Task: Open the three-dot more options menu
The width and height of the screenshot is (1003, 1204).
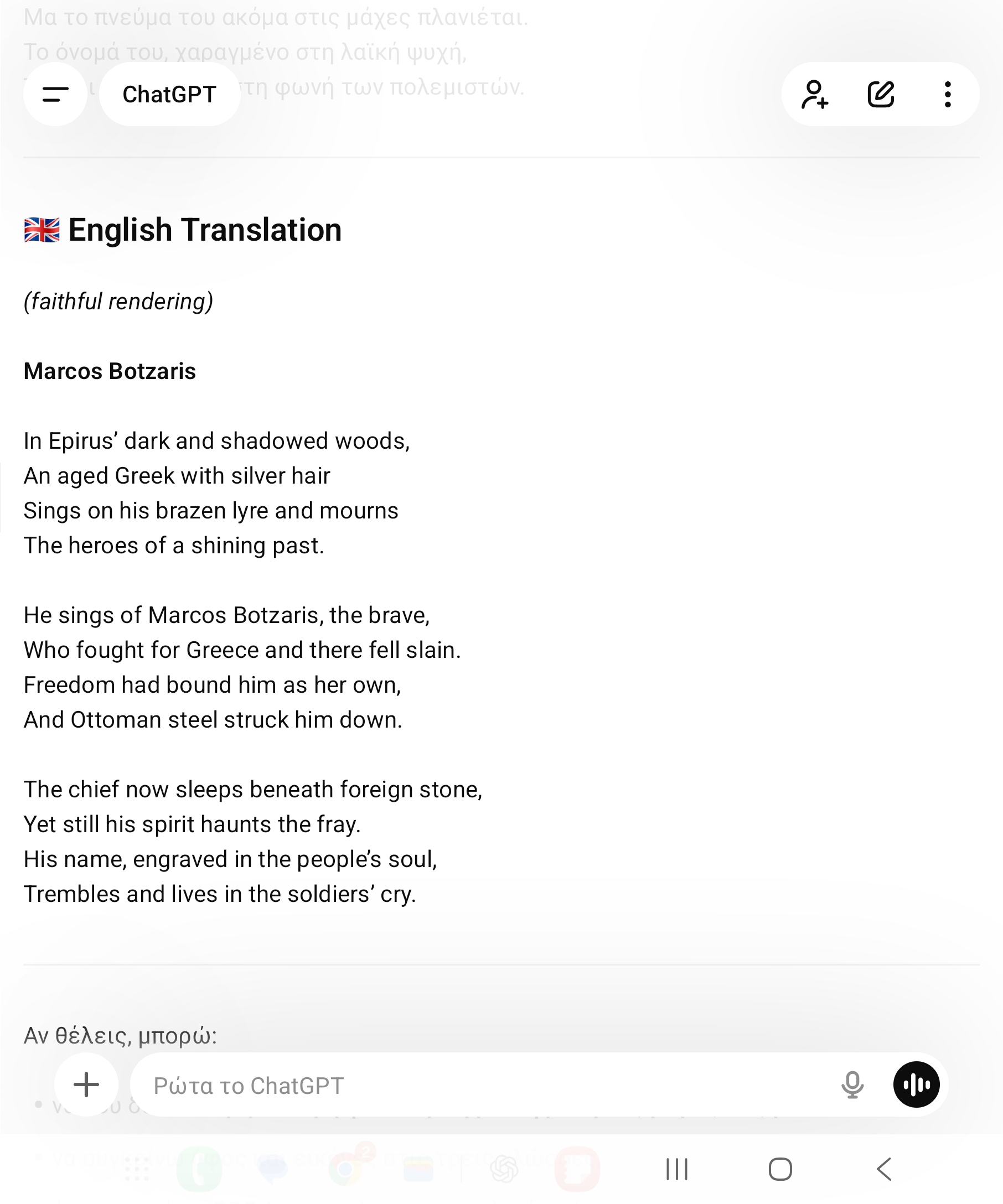Action: [948, 94]
